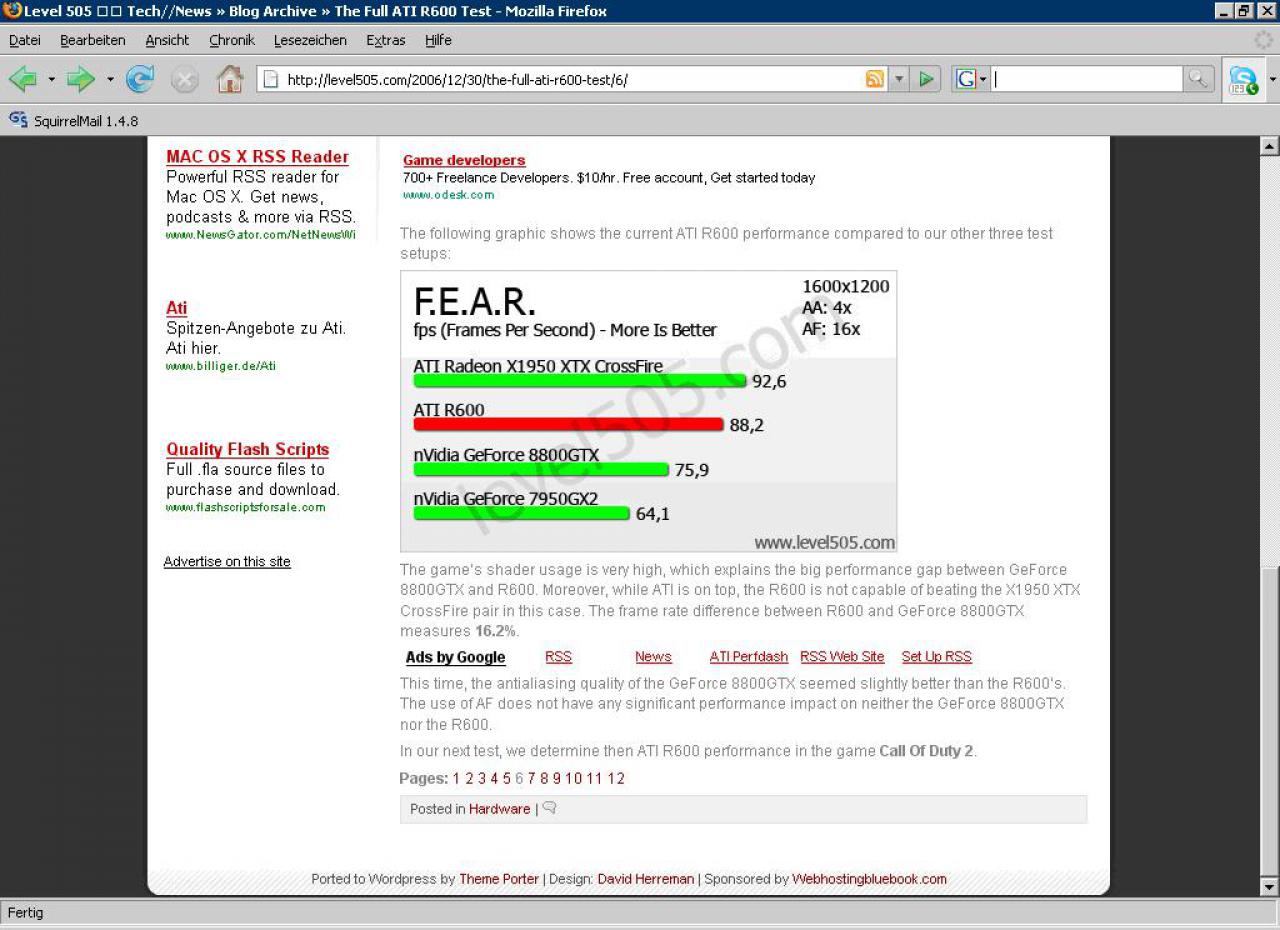Open the Set Up RSS link
Viewport: 1280px width, 930px height.
pos(937,657)
